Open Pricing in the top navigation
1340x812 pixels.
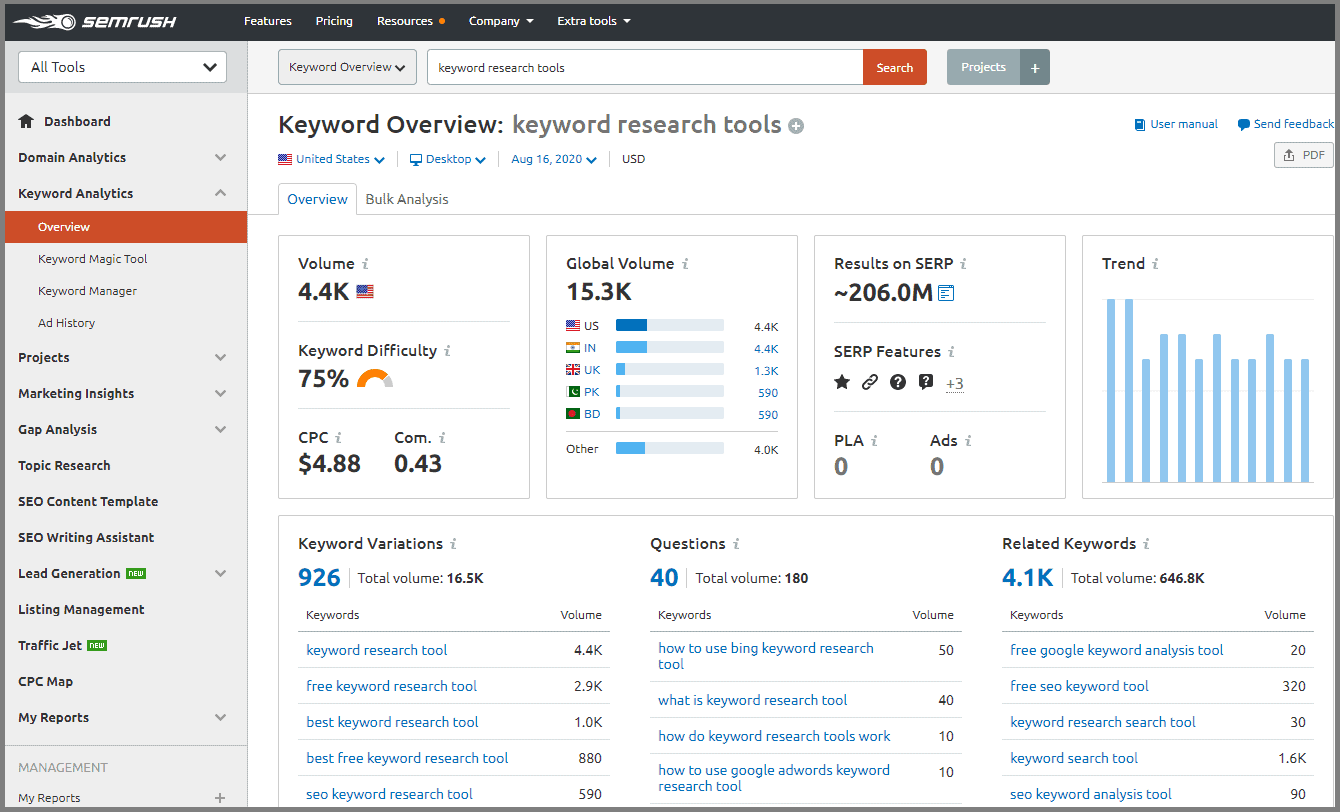pos(334,21)
